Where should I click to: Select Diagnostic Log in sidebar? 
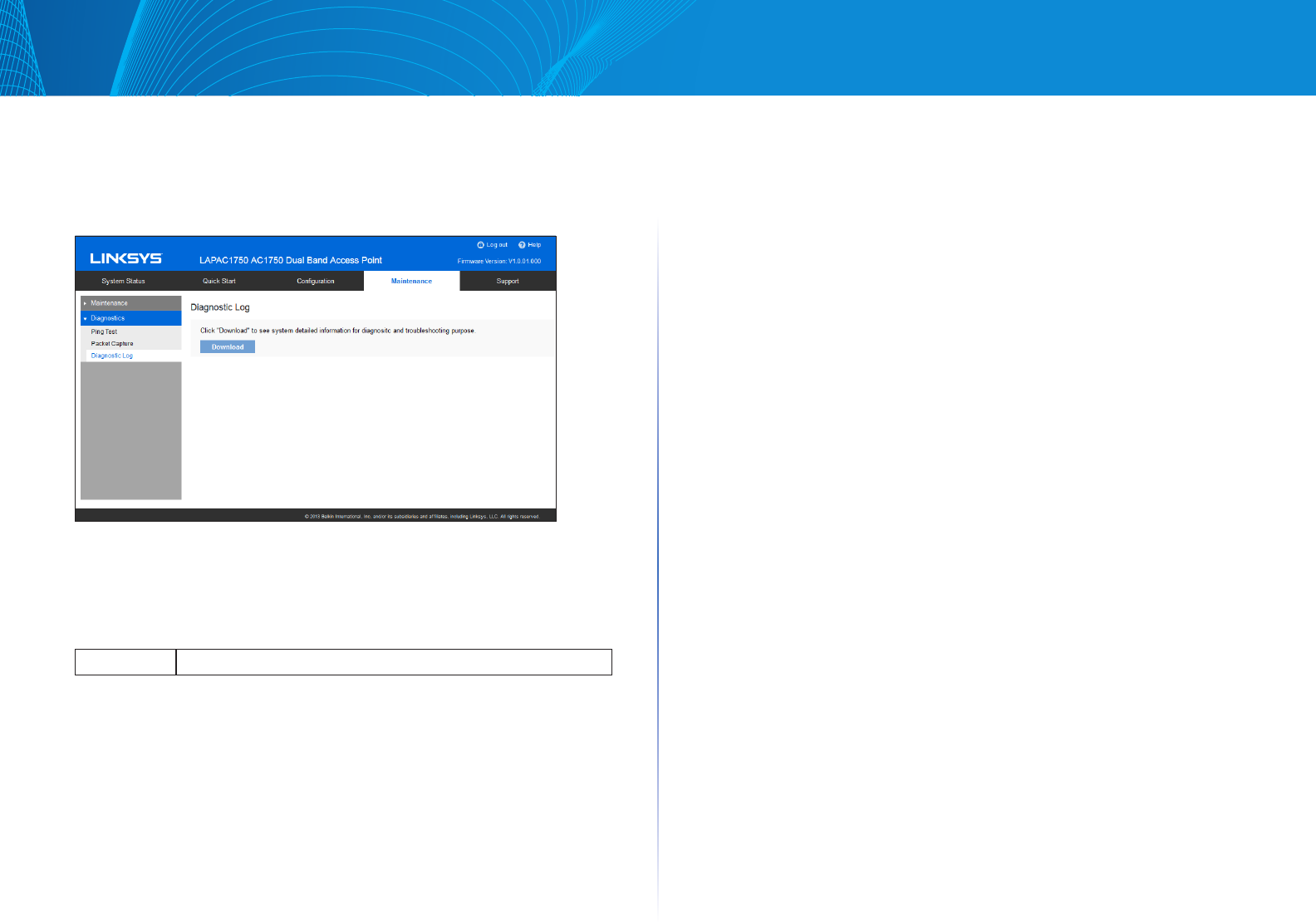[112, 356]
